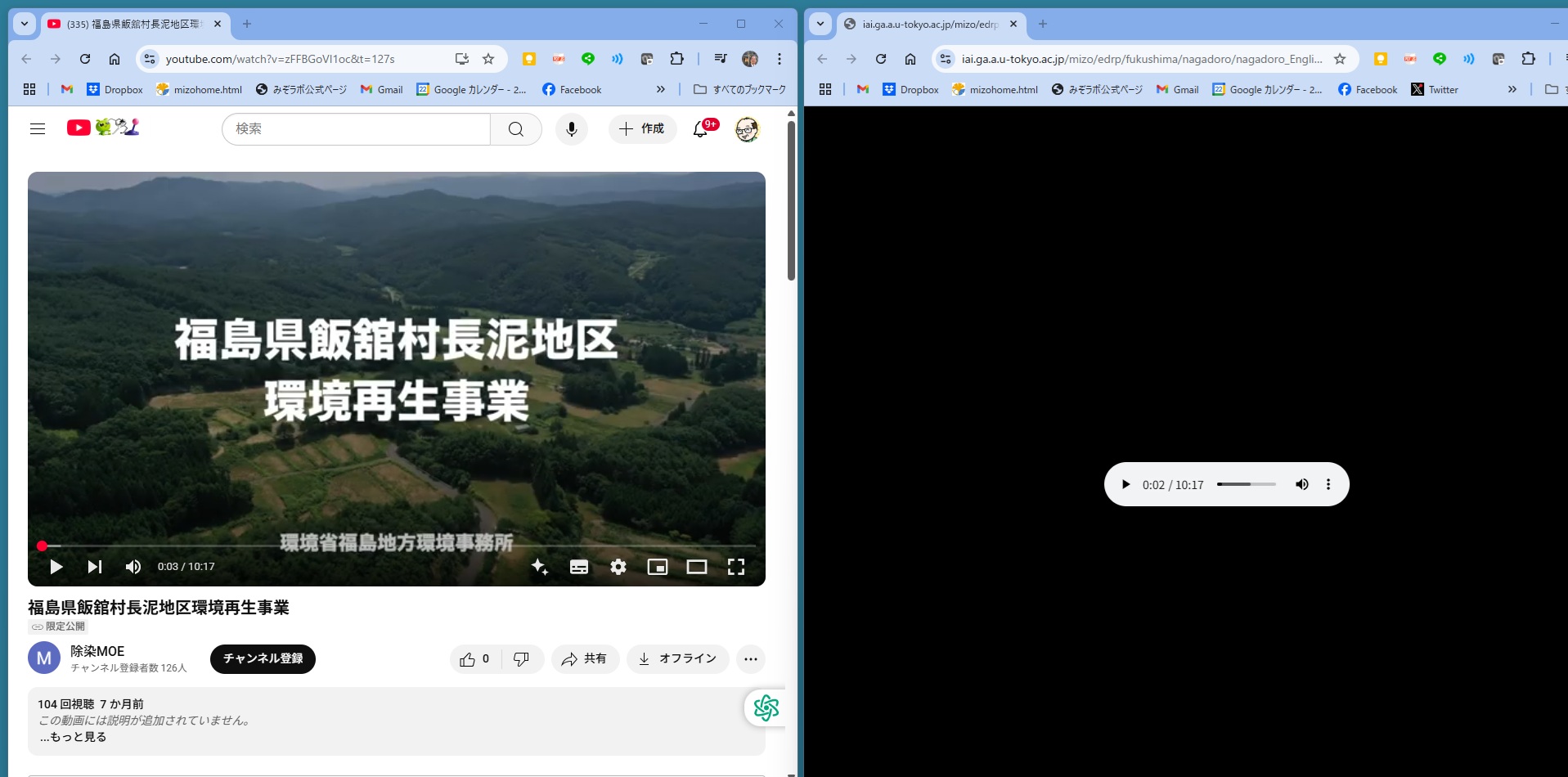Play audio in right window player

pyautogui.click(x=1126, y=485)
